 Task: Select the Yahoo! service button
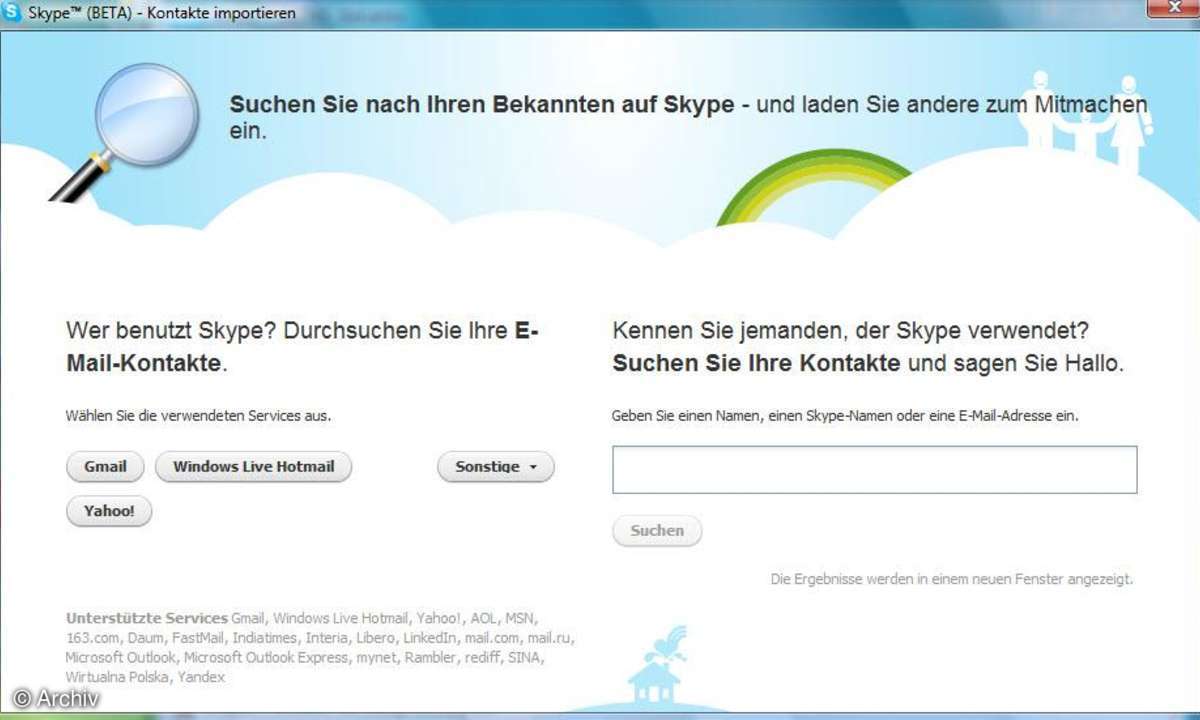tap(109, 511)
